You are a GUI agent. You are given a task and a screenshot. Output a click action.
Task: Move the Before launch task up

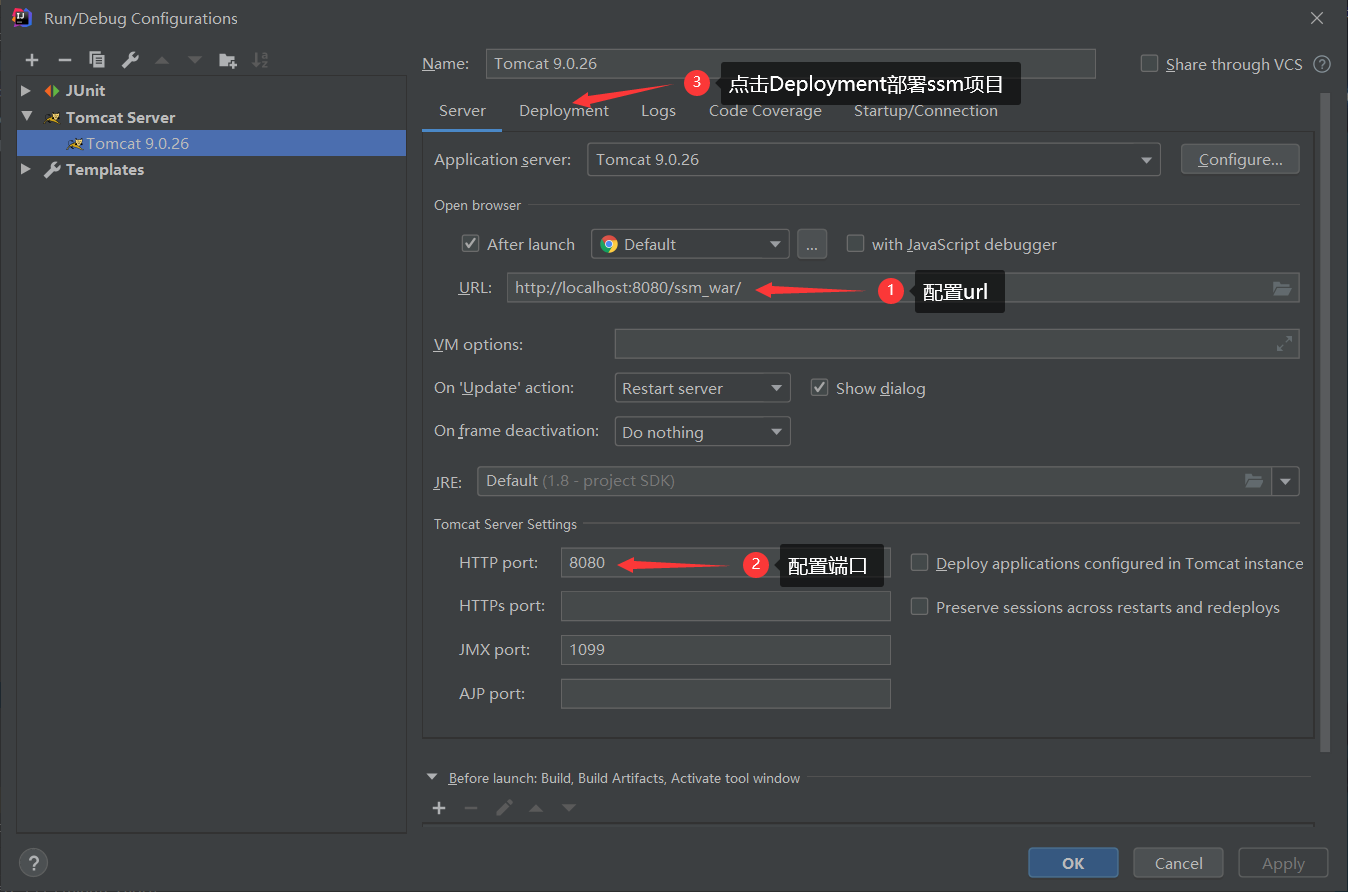tap(536, 807)
